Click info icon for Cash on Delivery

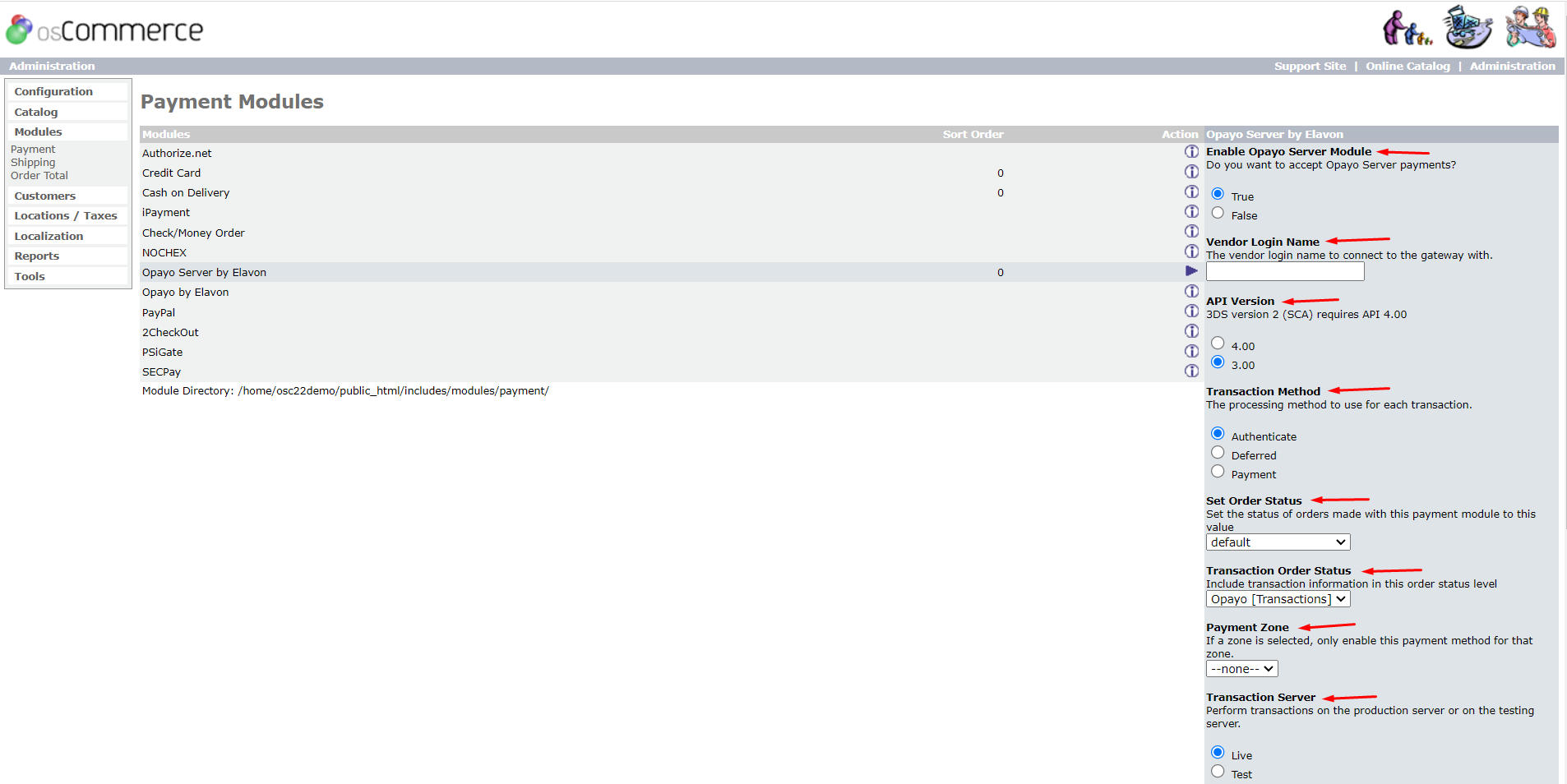click(1191, 191)
